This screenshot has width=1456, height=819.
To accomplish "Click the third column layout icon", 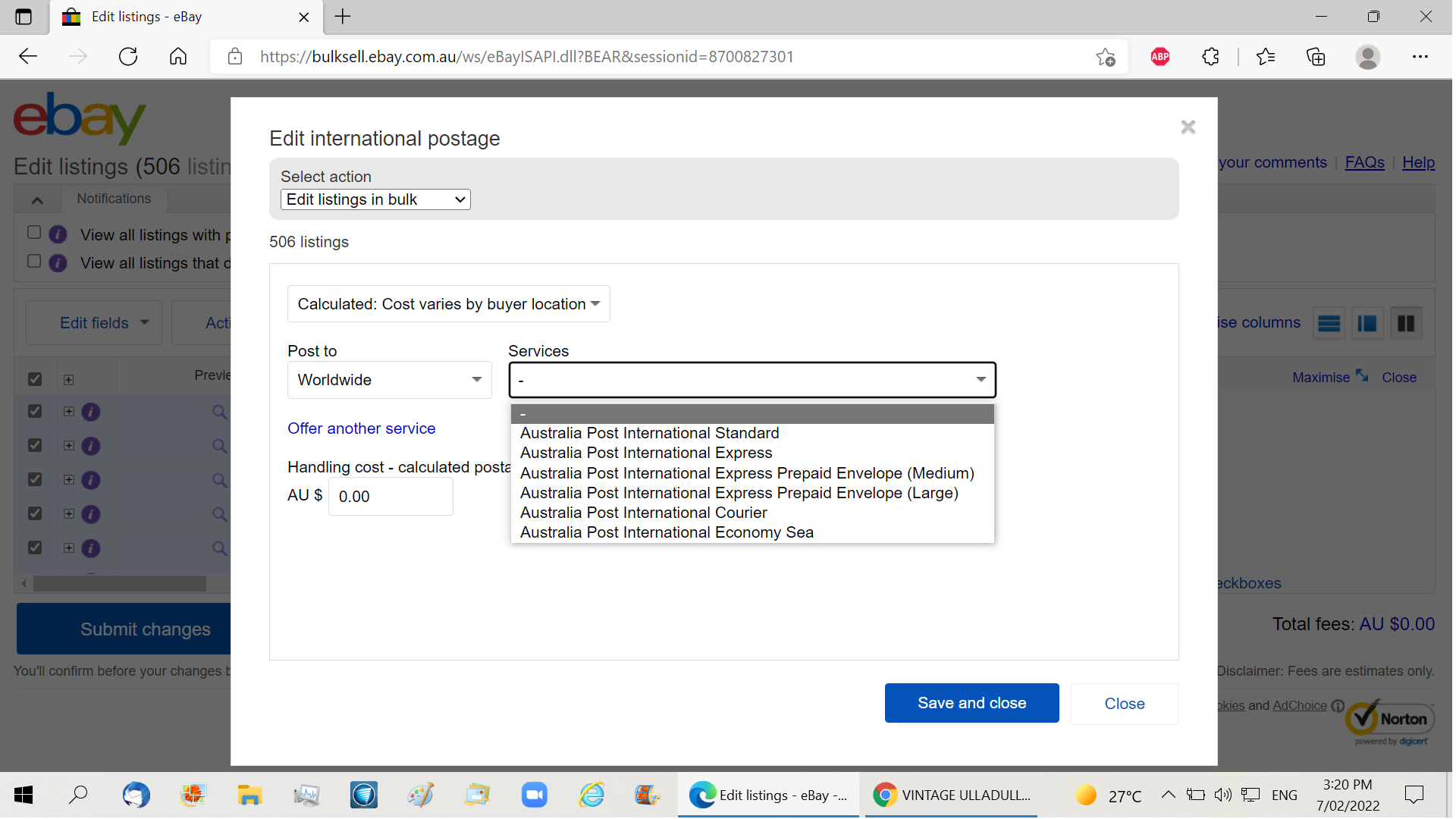I will (x=1405, y=324).
